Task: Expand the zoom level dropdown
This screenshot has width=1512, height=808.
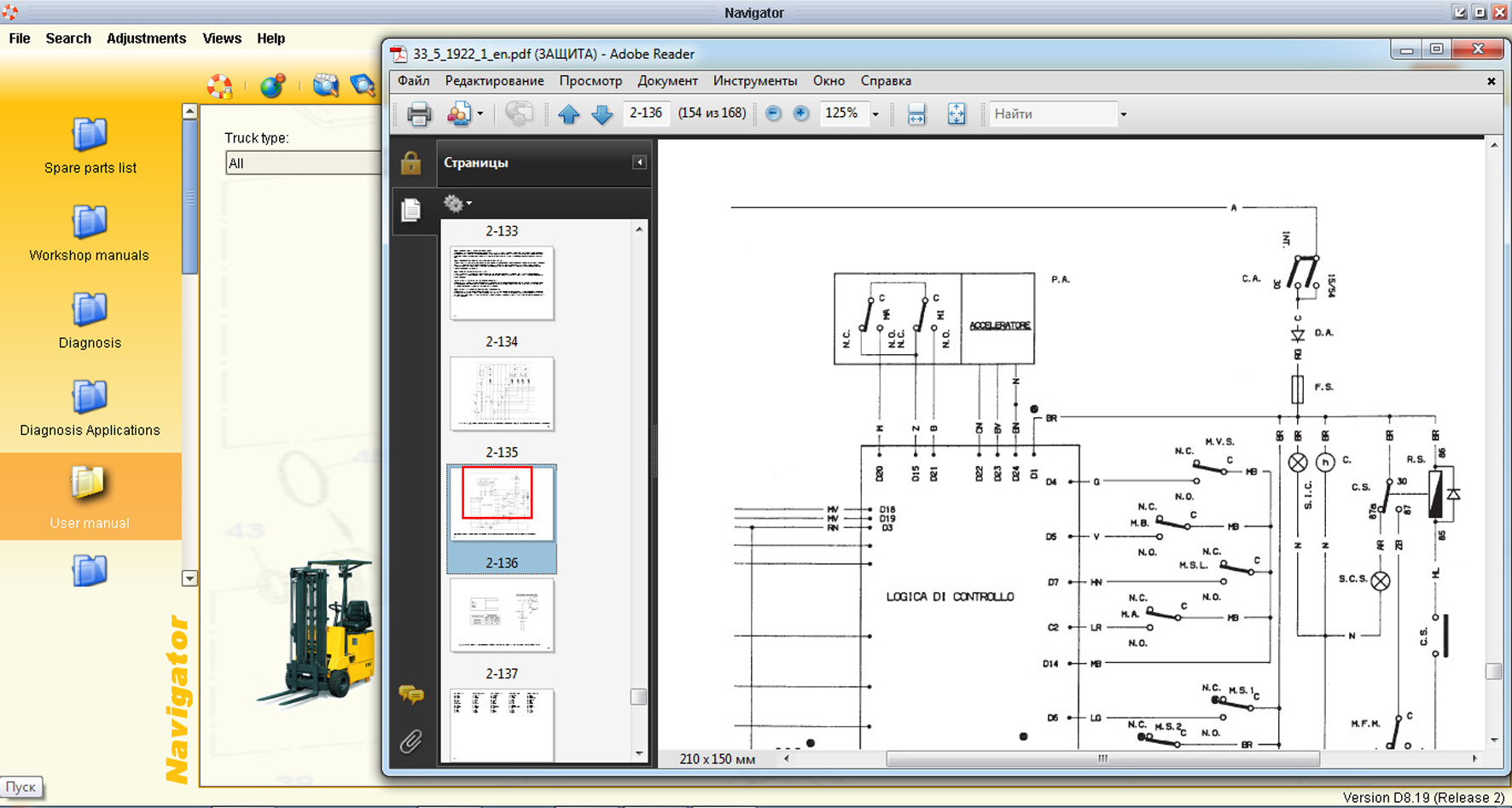Action: [x=875, y=114]
